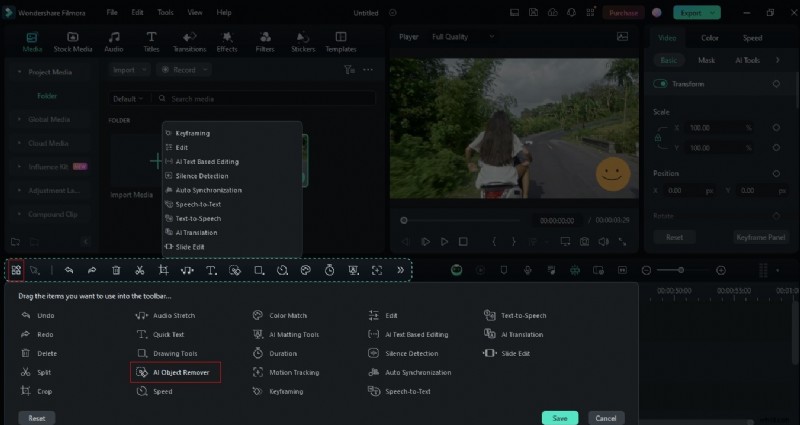Click the customize toolbar grid icon
The height and width of the screenshot is (425, 800).
tap(16, 270)
